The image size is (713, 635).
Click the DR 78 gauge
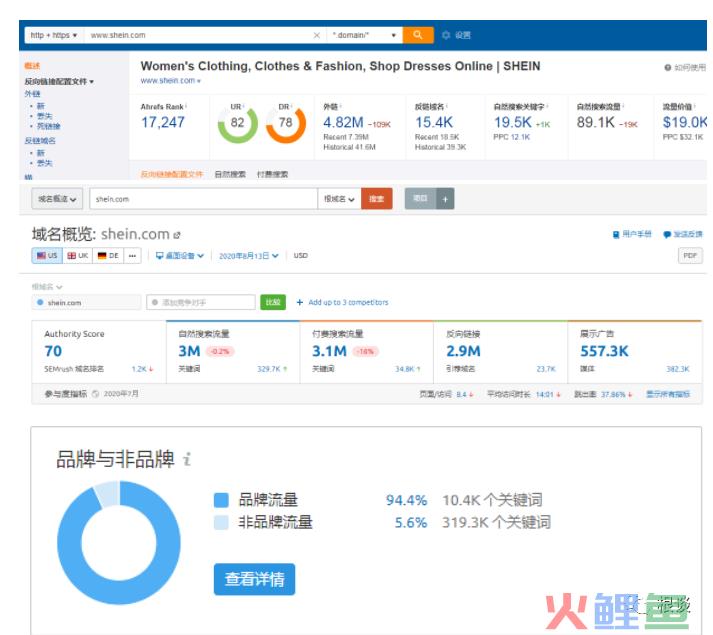pyautogui.click(x=286, y=123)
